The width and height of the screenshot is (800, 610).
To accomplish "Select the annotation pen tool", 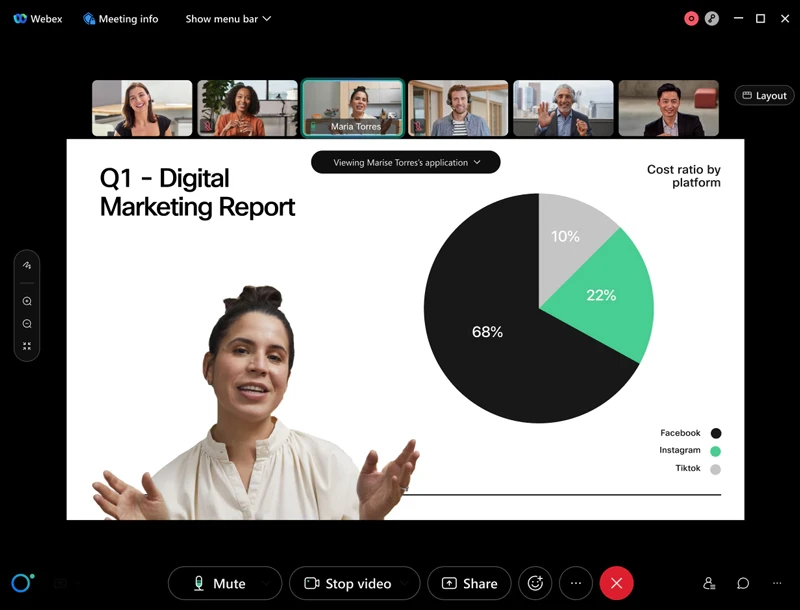I will point(26,265).
